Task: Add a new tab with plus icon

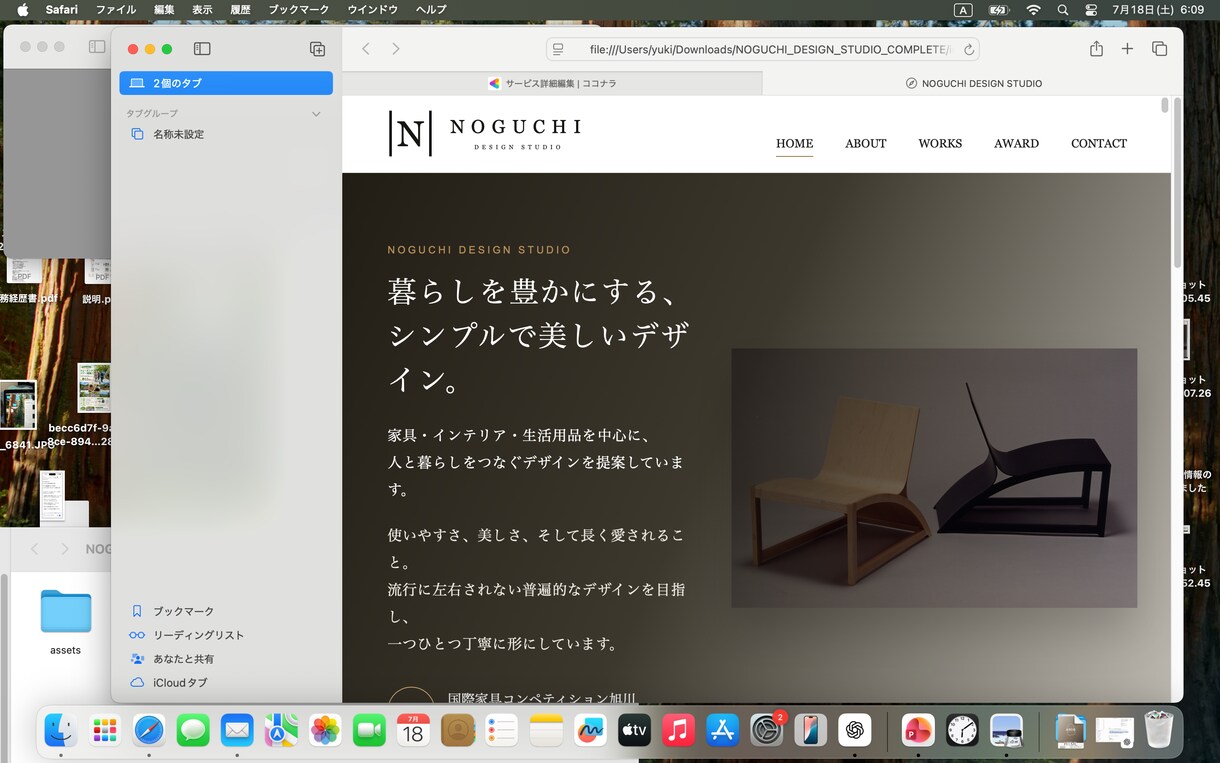Action: pos(1127,49)
